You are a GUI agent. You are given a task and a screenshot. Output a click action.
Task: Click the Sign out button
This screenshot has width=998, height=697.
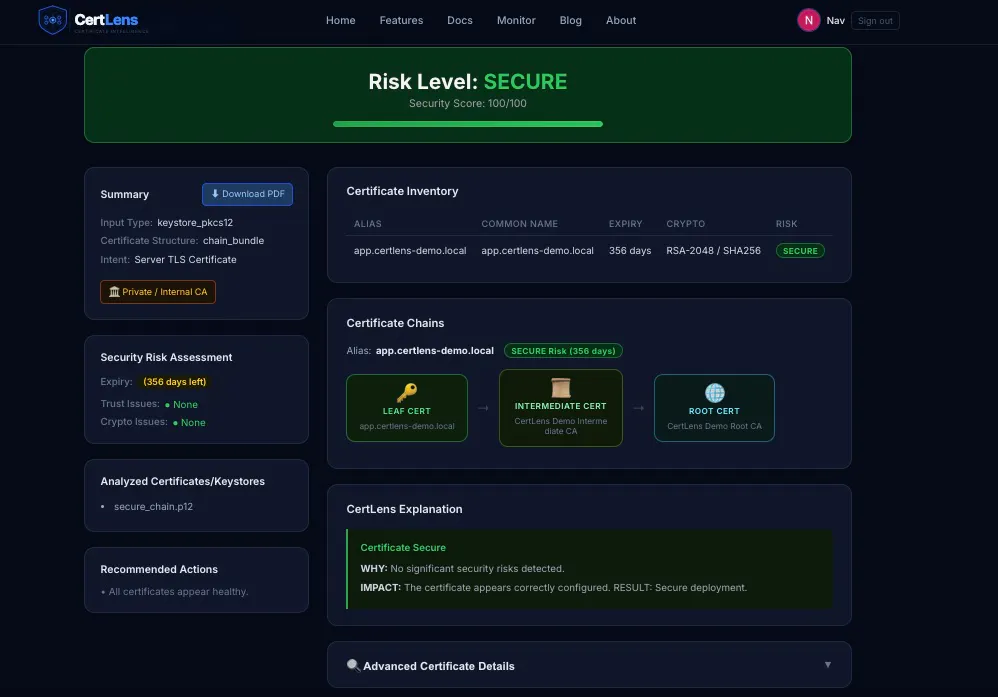point(875,20)
